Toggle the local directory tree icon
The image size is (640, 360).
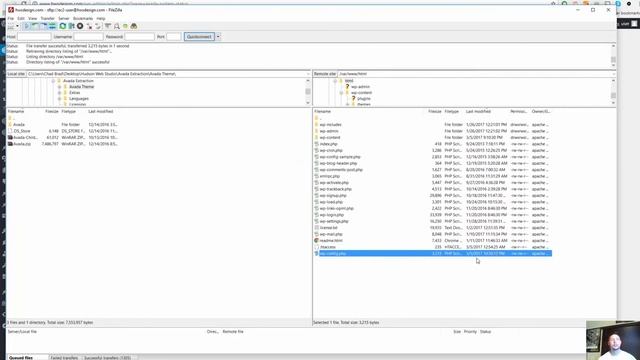(x=35, y=26)
